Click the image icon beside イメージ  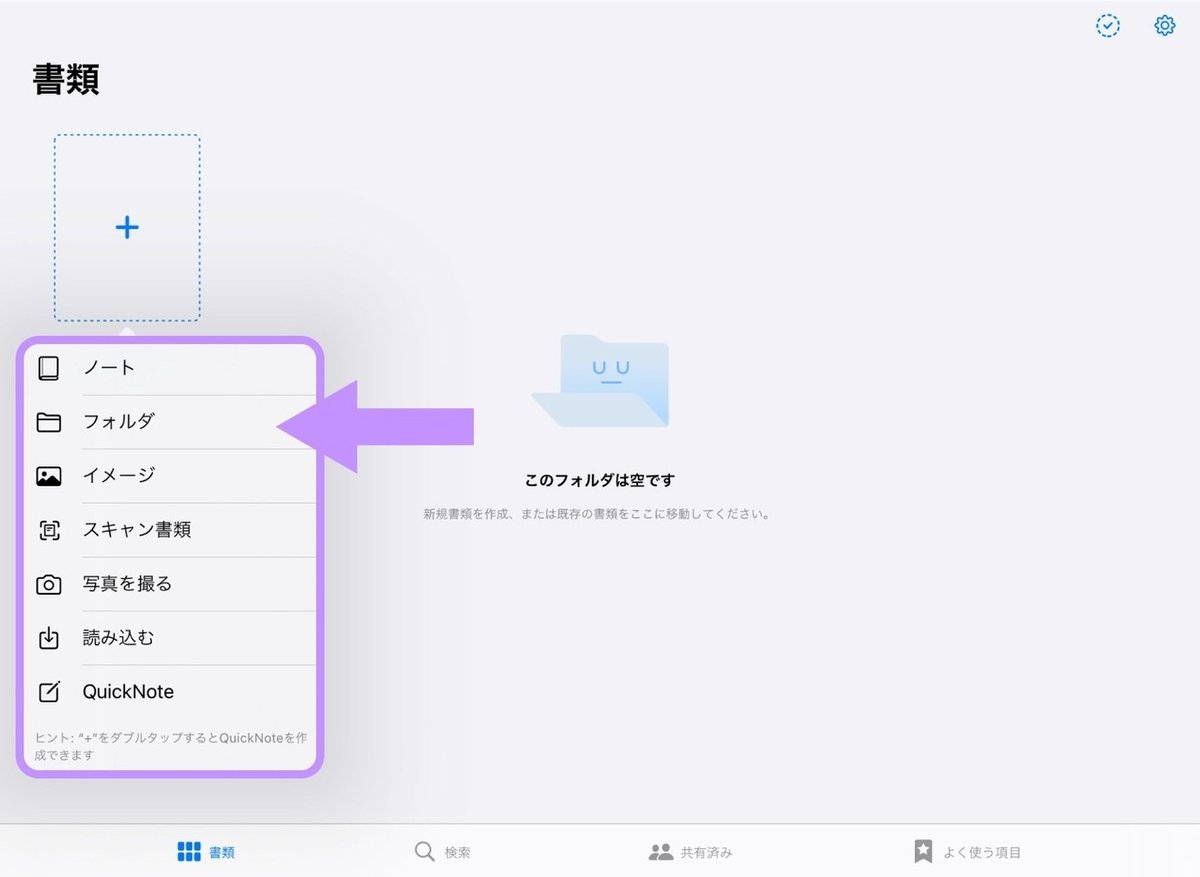coord(48,475)
